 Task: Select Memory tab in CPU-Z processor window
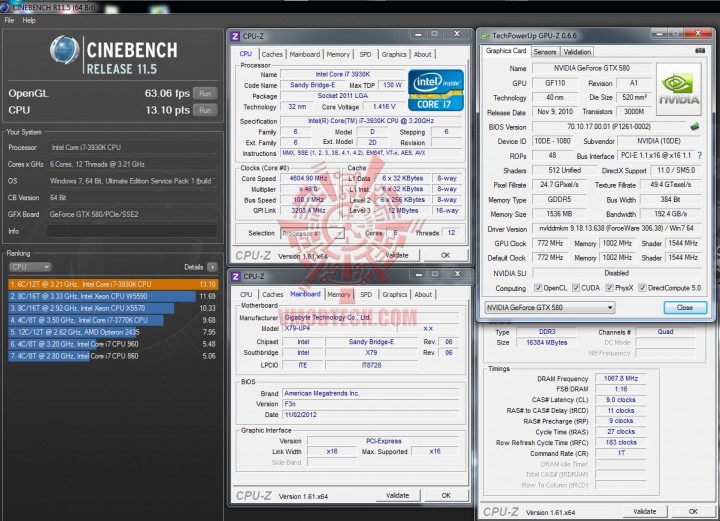pyautogui.click(x=338, y=54)
